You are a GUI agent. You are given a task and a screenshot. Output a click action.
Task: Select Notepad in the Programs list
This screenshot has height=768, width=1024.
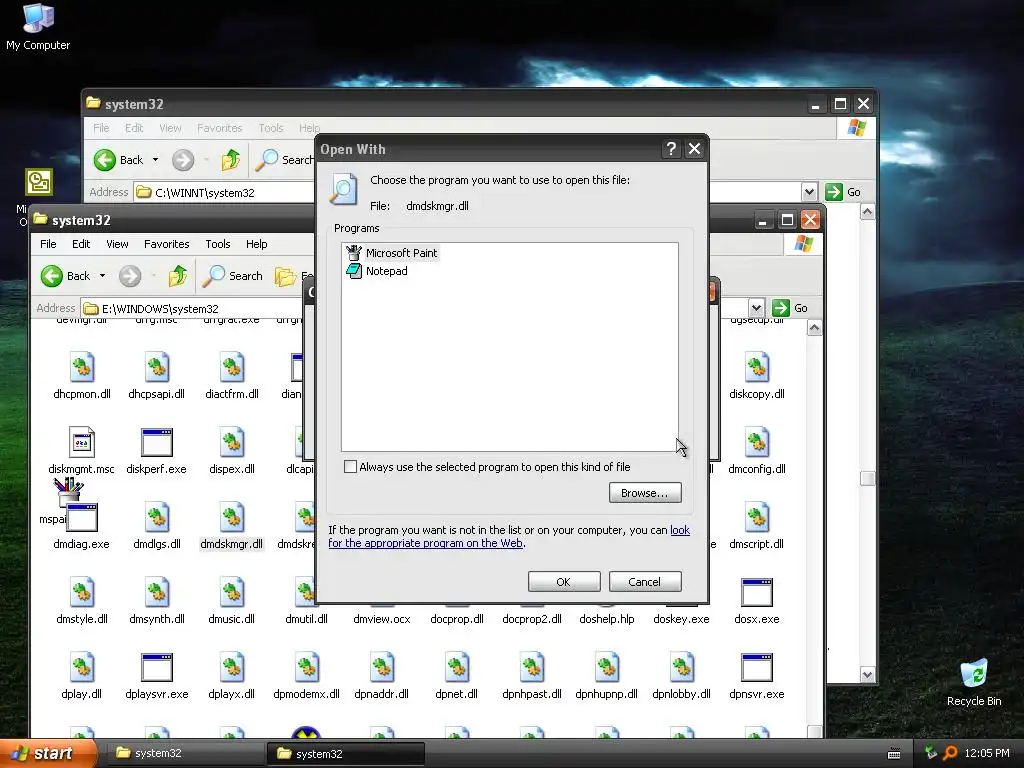(x=377, y=271)
